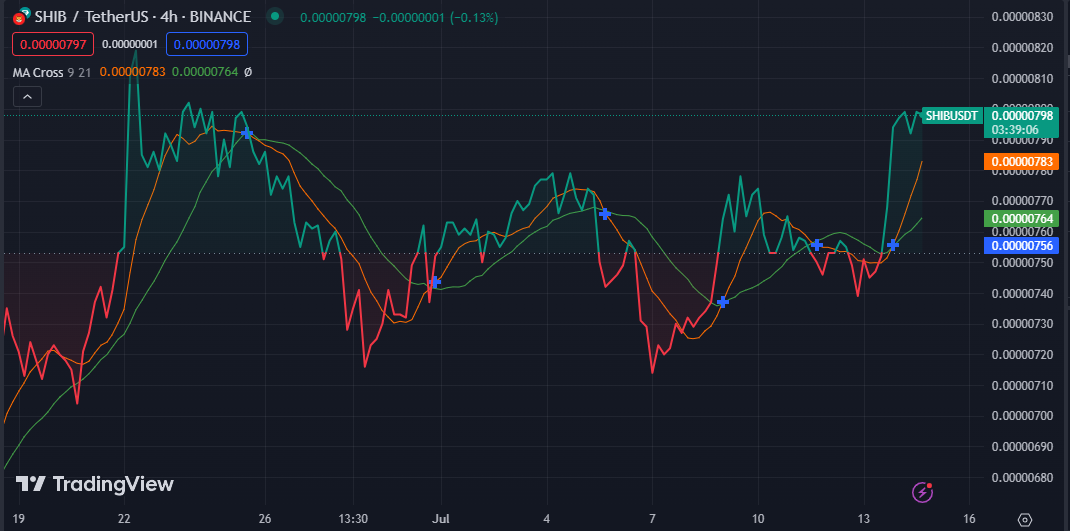Click the Ø symbol after MA Cross values
This screenshot has width=1070, height=531.
click(x=248, y=72)
